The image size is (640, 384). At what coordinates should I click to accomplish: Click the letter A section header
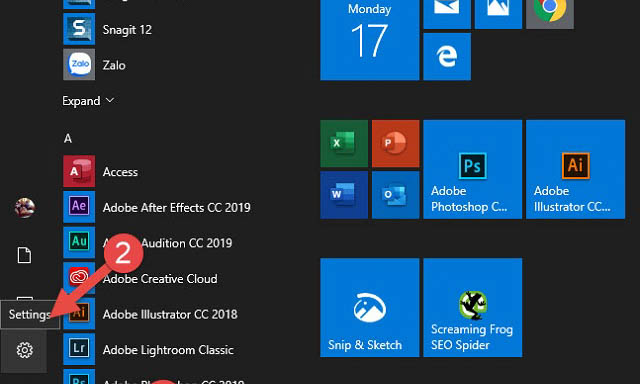point(68,138)
